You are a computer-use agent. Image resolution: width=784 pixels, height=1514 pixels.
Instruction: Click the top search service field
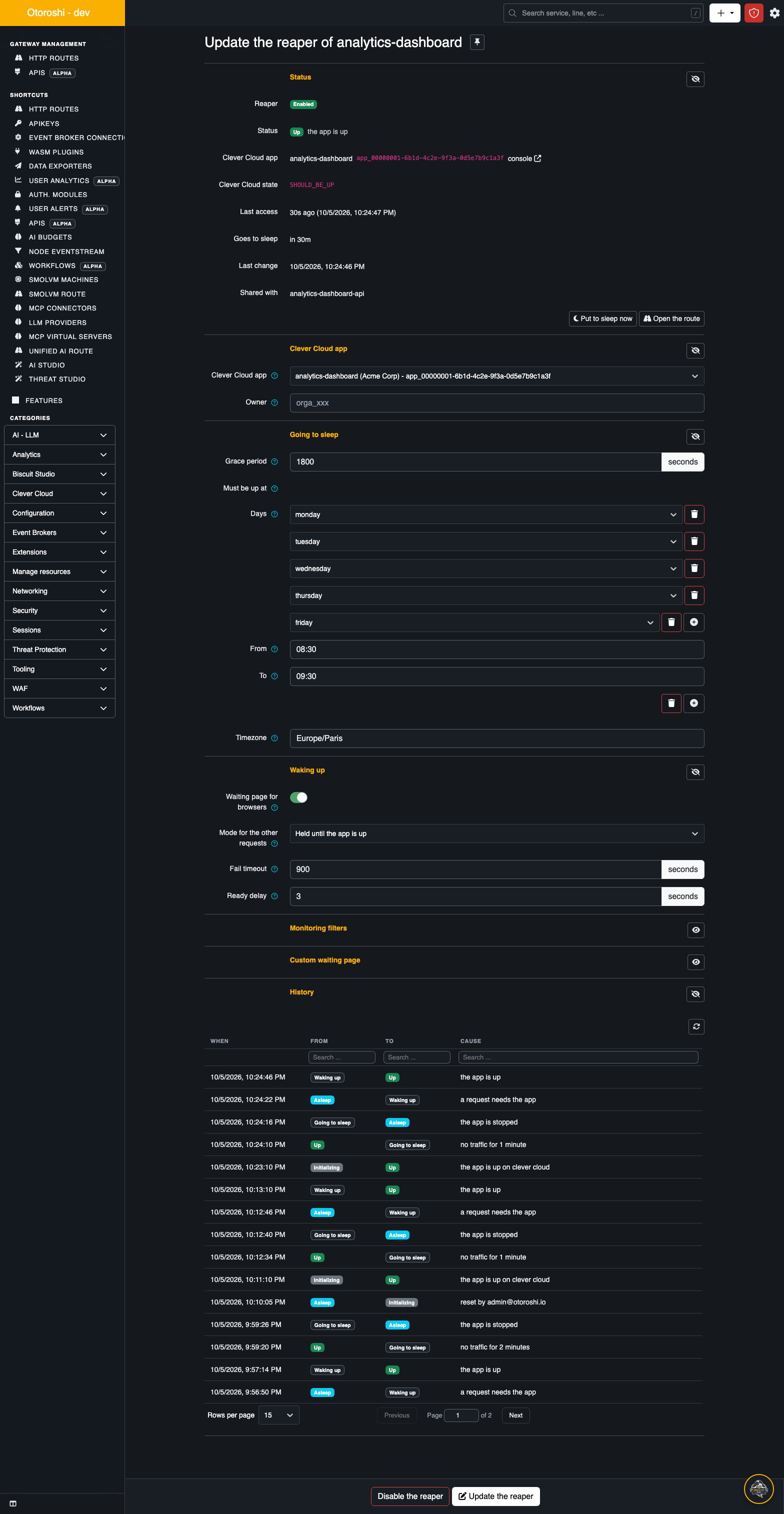pos(603,13)
